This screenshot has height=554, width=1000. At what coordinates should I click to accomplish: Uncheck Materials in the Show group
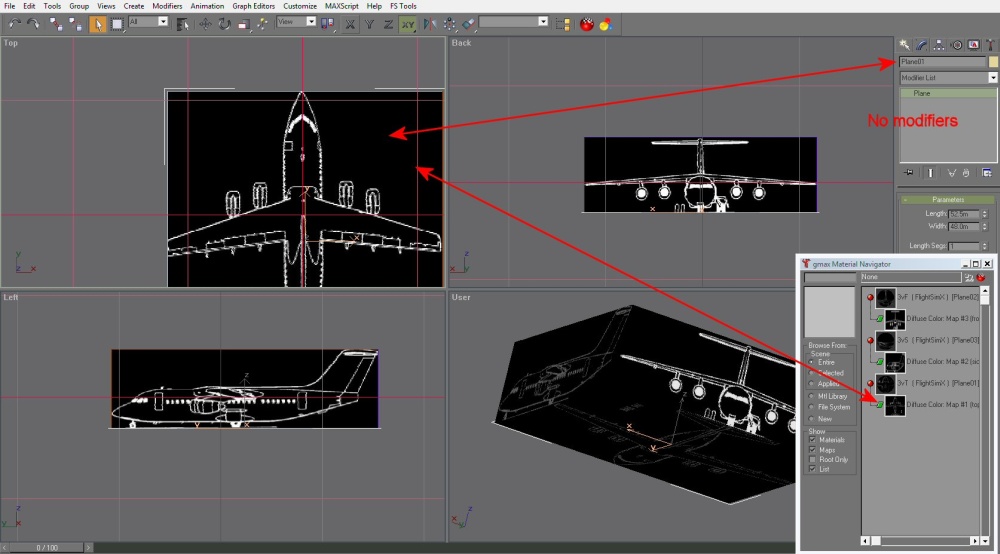pyautogui.click(x=813, y=439)
